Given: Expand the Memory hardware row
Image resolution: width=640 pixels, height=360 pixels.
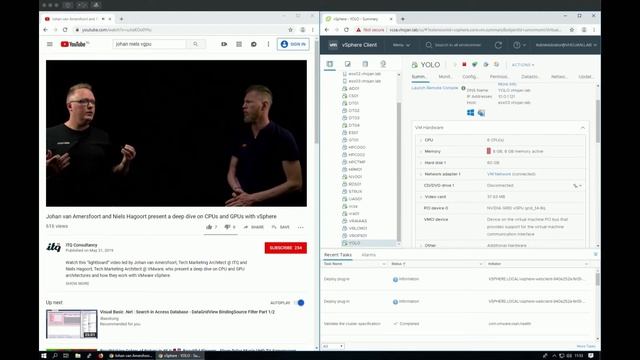Looking at the screenshot, I should [x=421, y=151].
